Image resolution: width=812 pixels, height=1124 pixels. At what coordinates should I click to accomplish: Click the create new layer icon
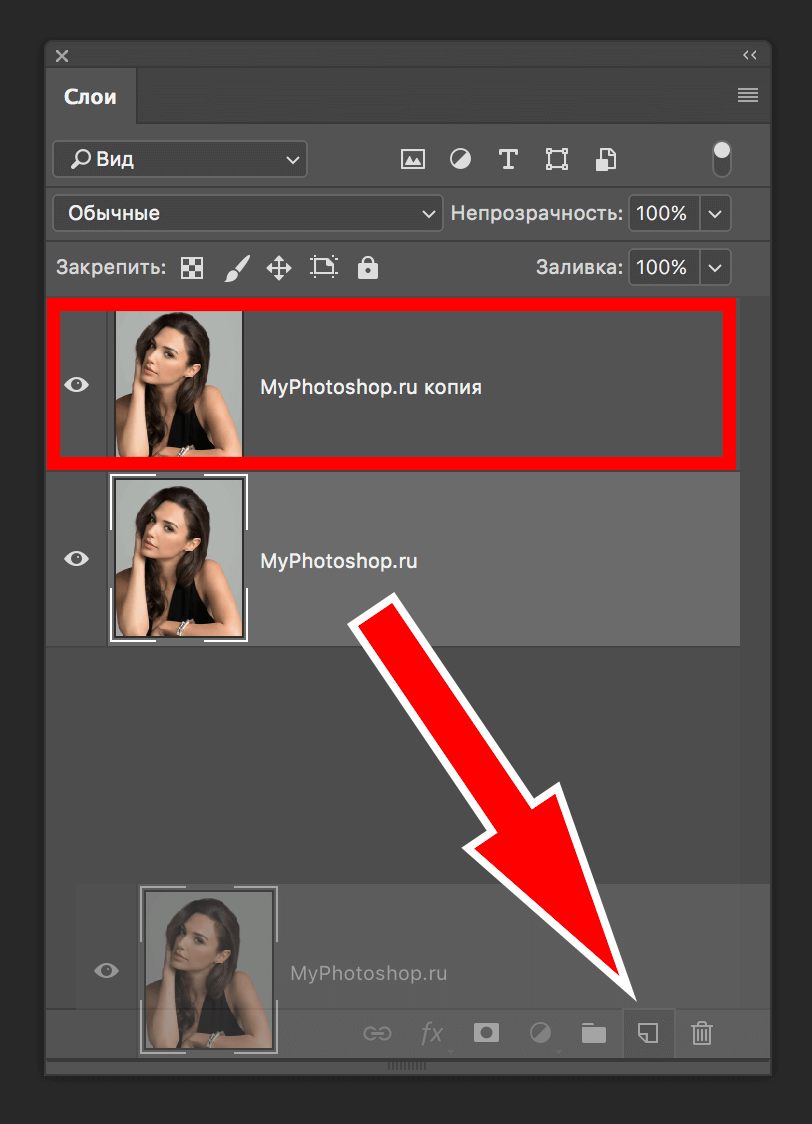(649, 1033)
